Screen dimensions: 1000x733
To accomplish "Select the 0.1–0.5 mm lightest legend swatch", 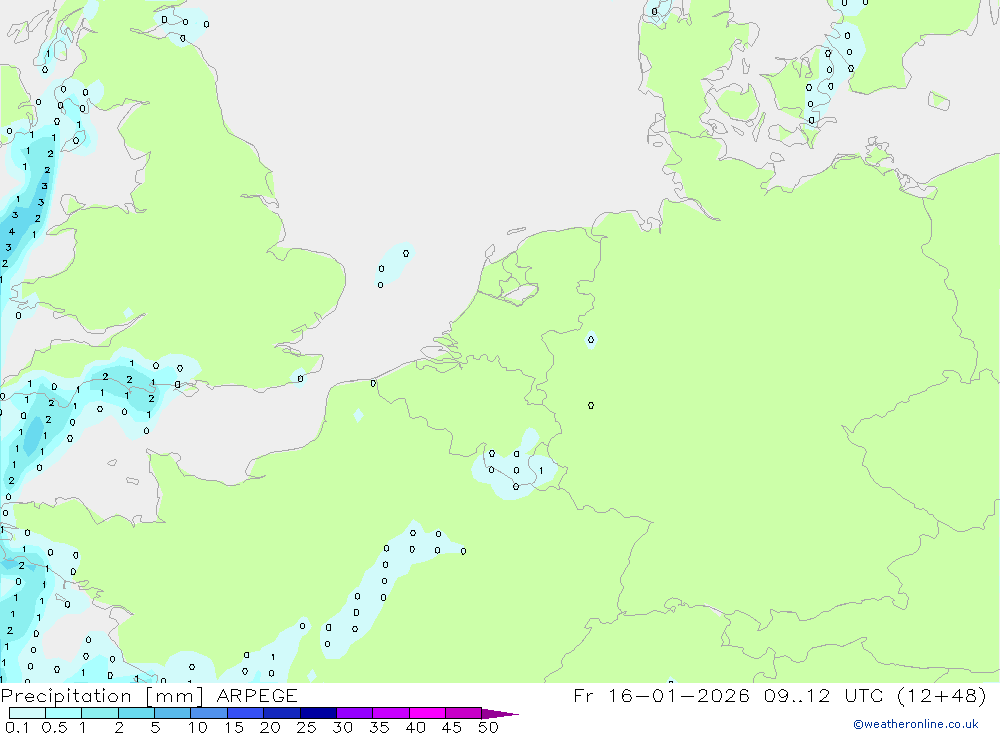I will [x=27, y=713].
